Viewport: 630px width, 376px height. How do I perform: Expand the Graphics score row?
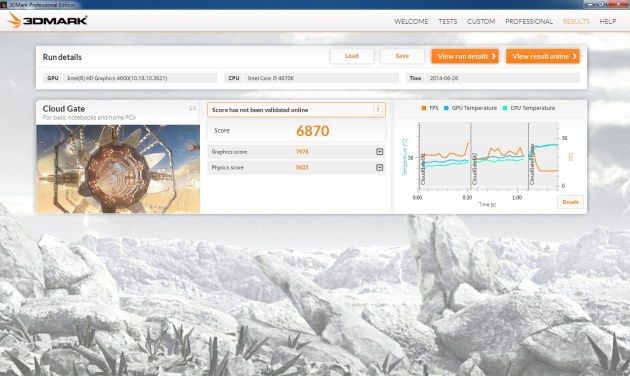(379, 151)
